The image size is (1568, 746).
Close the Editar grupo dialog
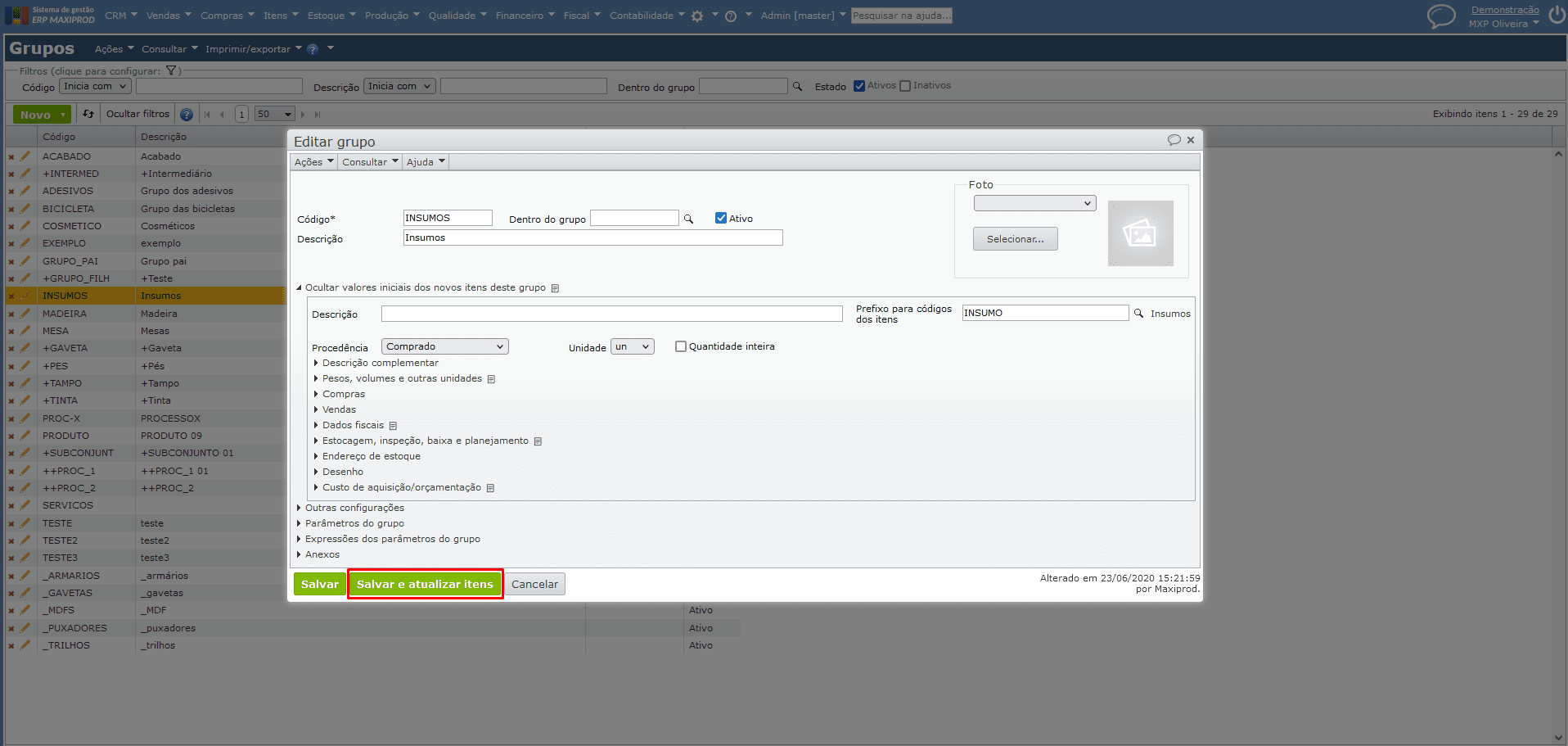[x=1191, y=140]
